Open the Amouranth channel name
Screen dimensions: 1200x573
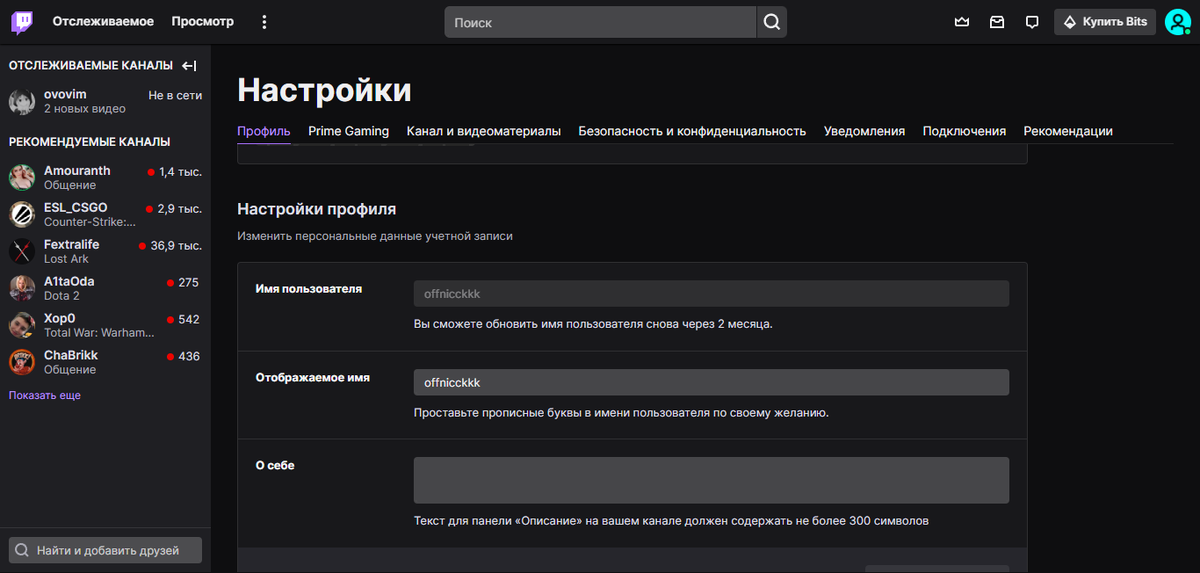click(77, 171)
